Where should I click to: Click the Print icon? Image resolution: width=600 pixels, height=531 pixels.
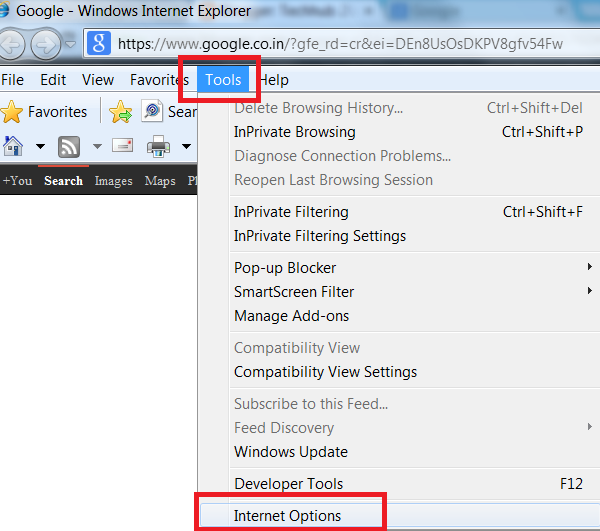(x=158, y=147)
